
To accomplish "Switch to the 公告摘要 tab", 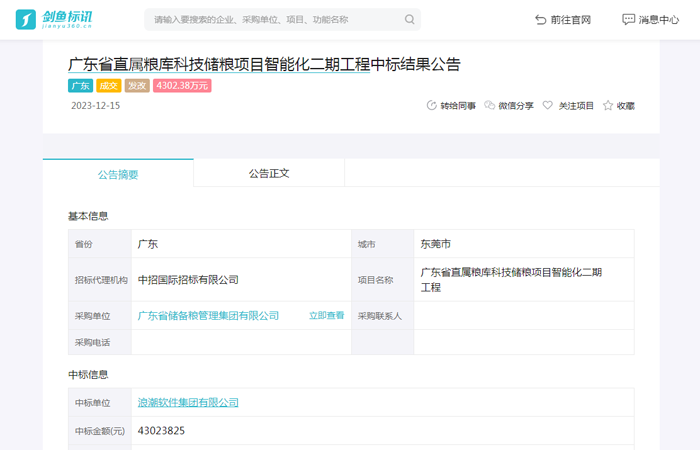I will coord(118,174).
